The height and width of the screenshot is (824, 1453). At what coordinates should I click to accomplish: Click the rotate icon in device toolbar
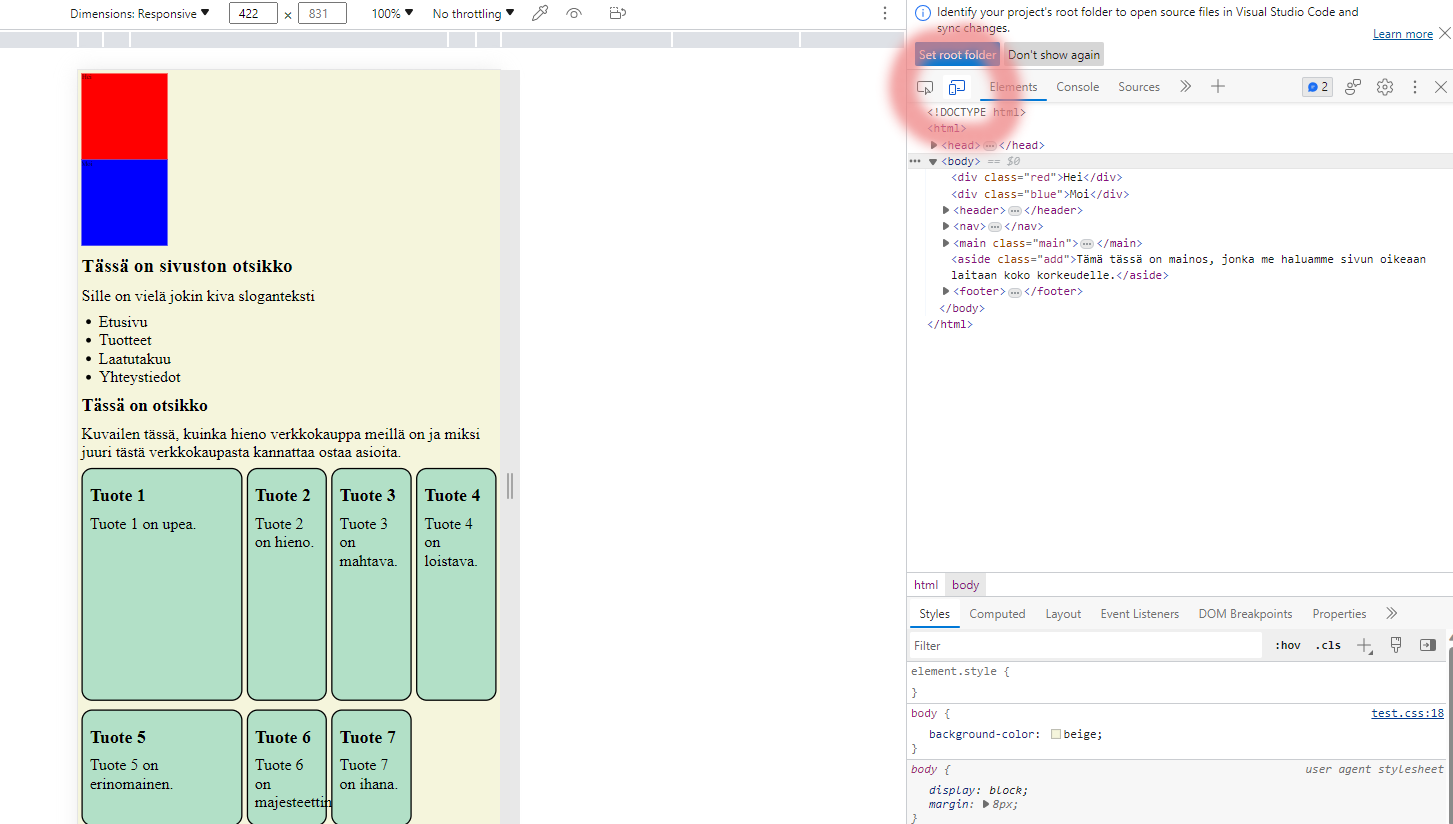coord(617,14)
